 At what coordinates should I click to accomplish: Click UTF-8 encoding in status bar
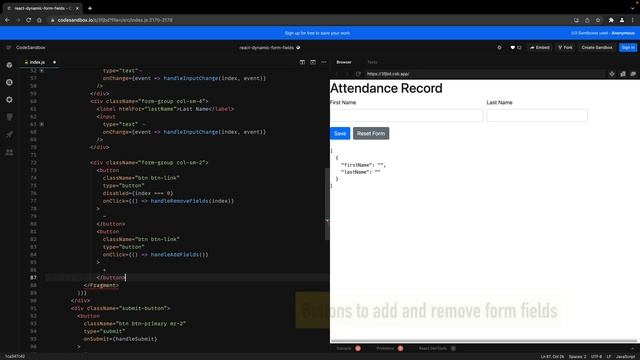pyautogui.click(x=596, y=357)
